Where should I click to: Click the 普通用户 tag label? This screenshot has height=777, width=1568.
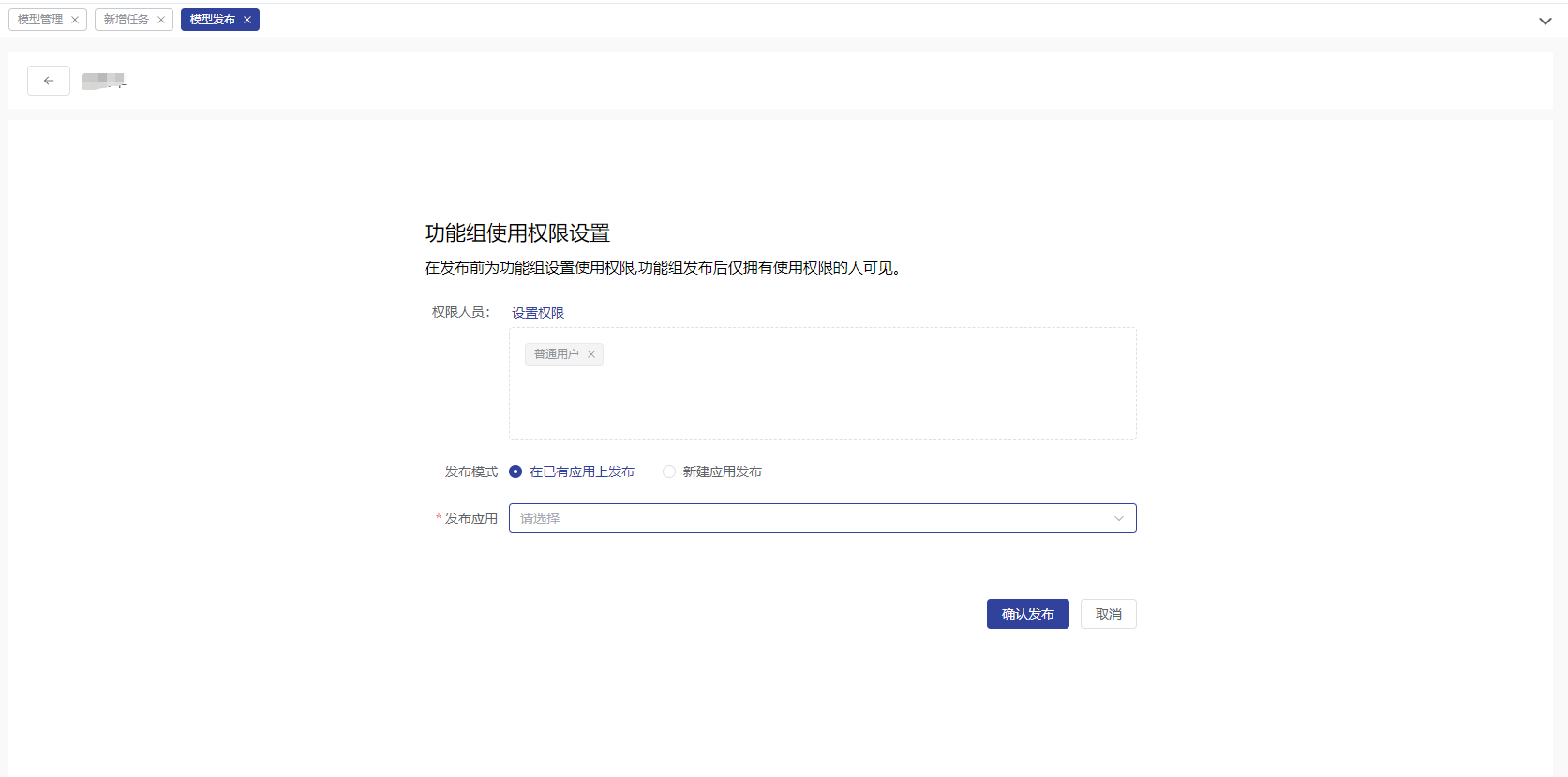(x=556, y=354)
